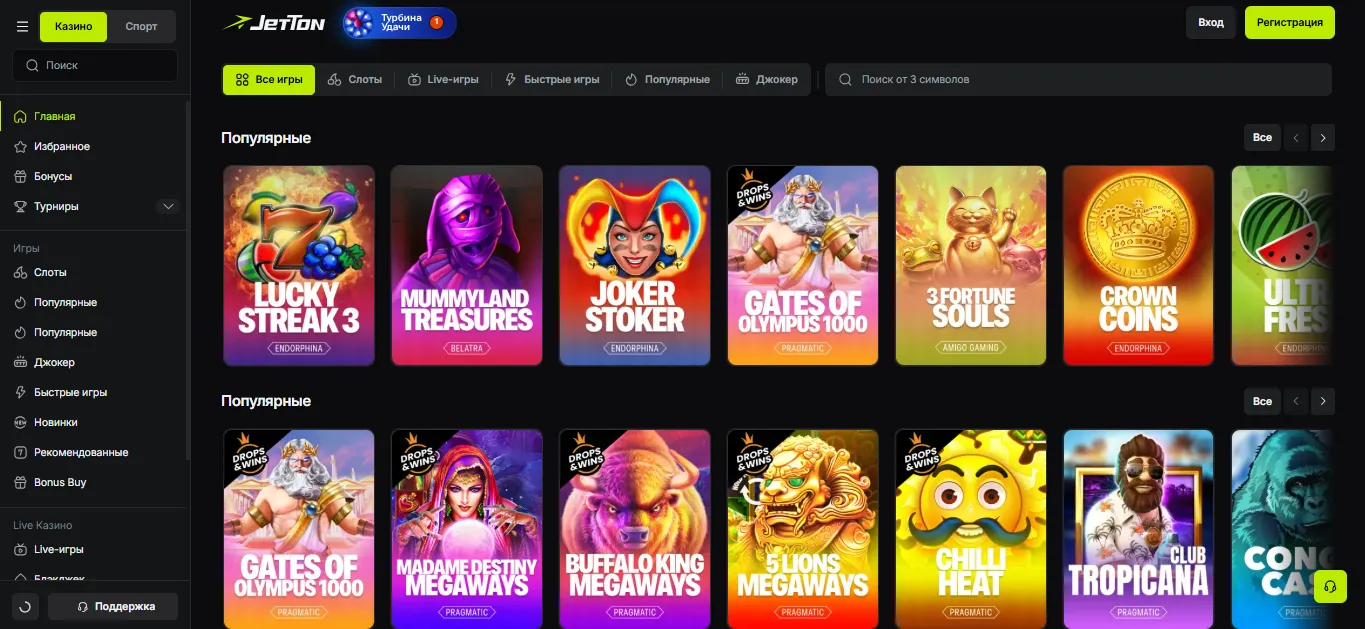This screenshot has height=629, width=1365.
Task: Expand the Турниры chevron
Action: click(168, 206)
